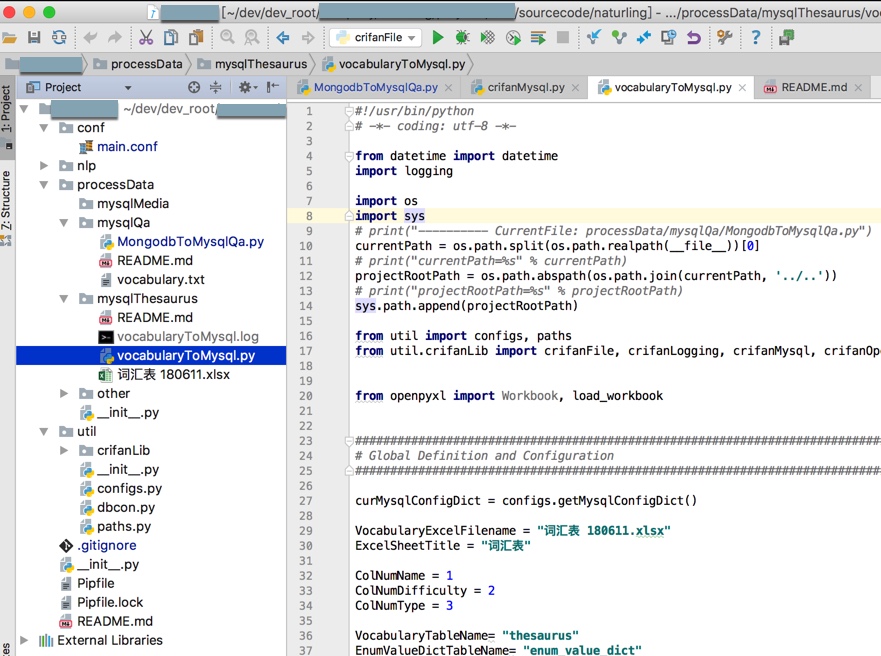Collapse the conf folder
This screenshot has height=656, width=881.
[44, 128]
